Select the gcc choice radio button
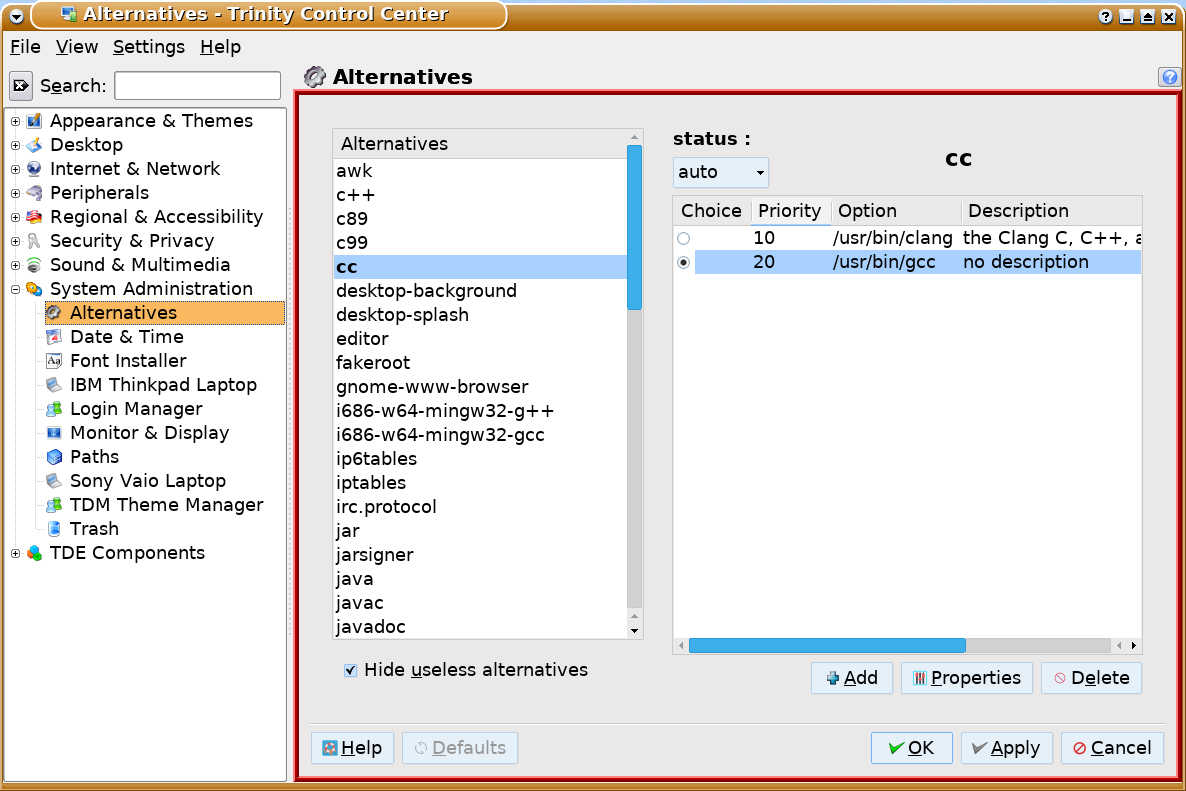 [683, 262]
